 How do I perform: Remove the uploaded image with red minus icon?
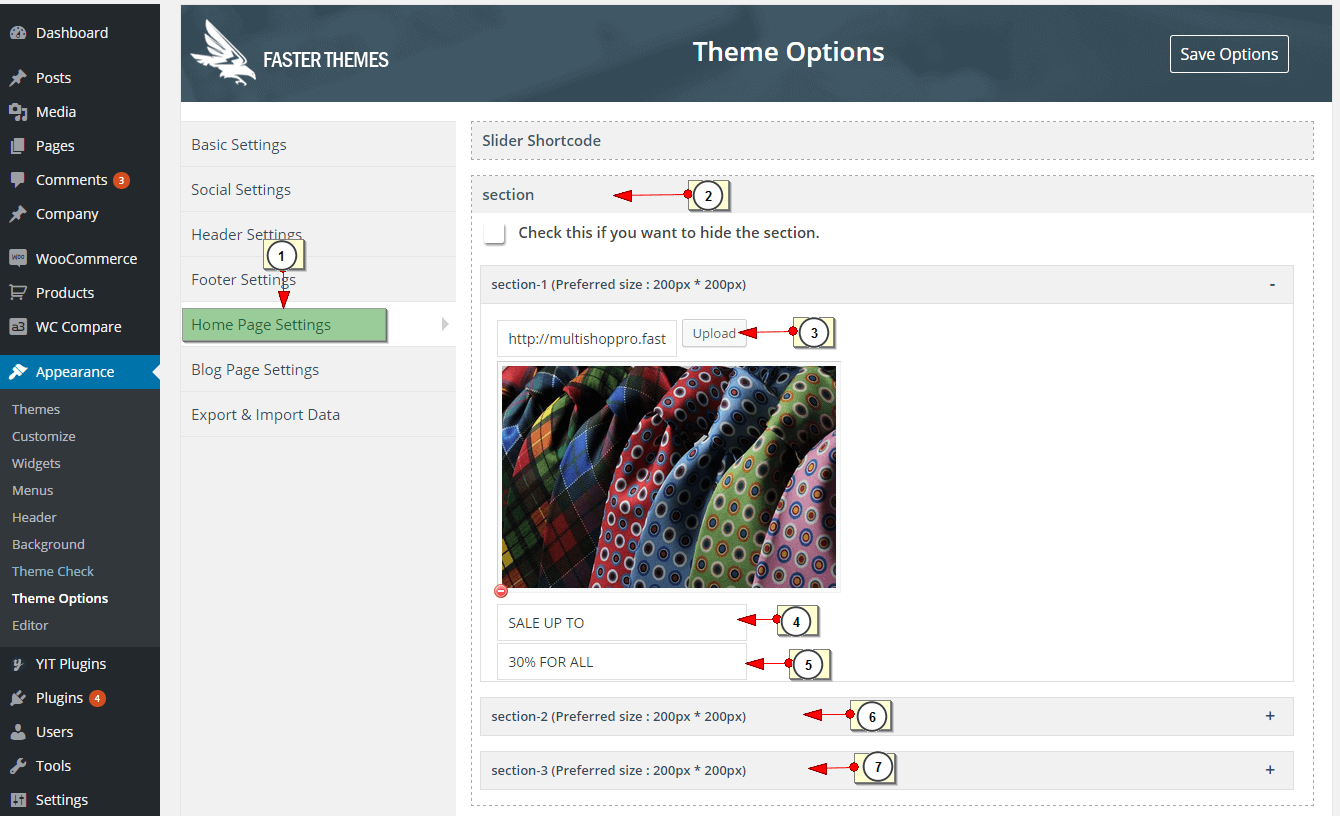(x=501, y=591)
